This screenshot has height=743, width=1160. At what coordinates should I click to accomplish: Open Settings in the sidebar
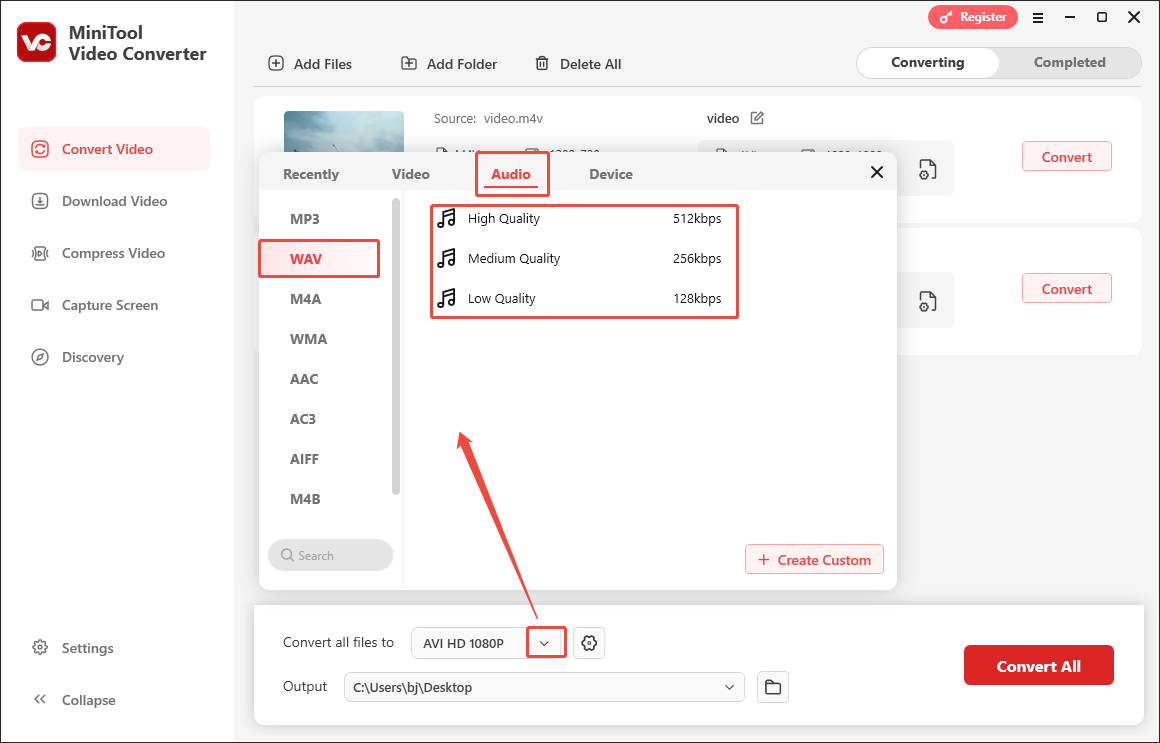pyautogui.click(x=72, y=648)
